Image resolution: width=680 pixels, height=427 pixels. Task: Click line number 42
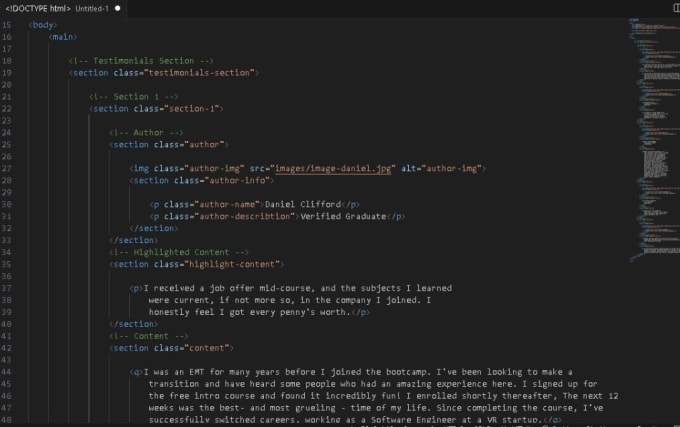pos(7,348)
